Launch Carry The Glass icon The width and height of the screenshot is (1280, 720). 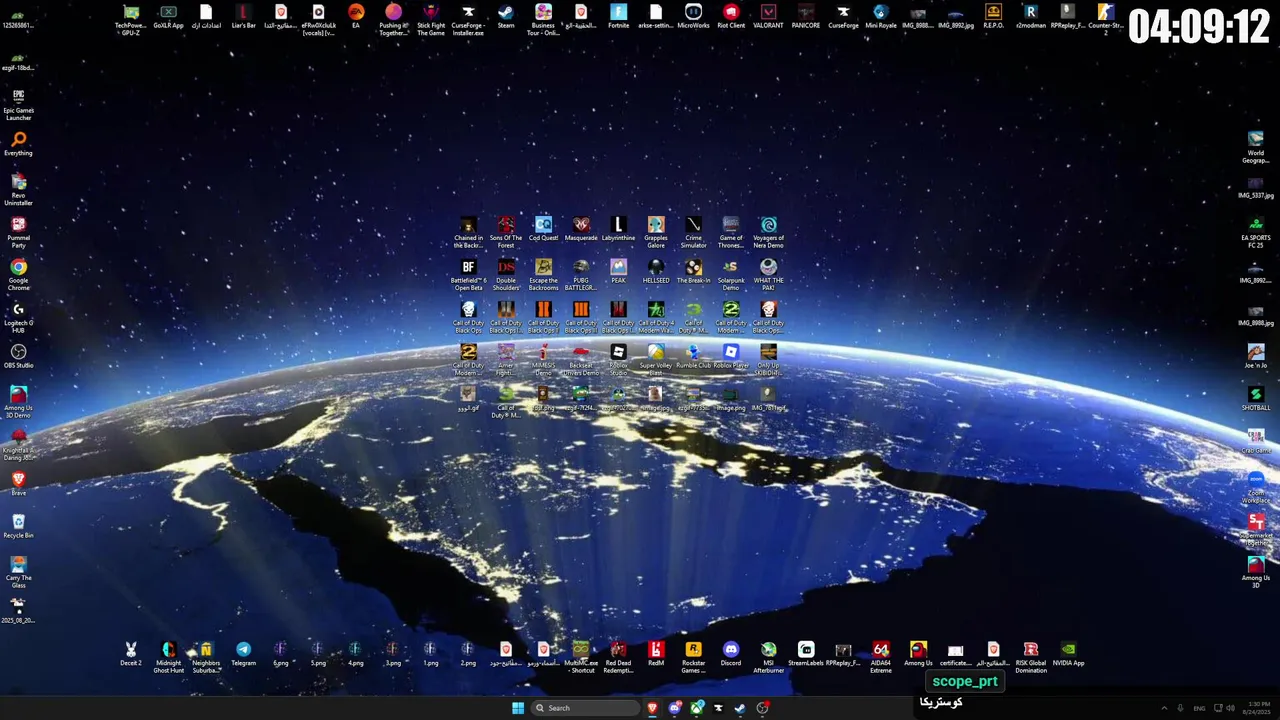tap(18, 572)
